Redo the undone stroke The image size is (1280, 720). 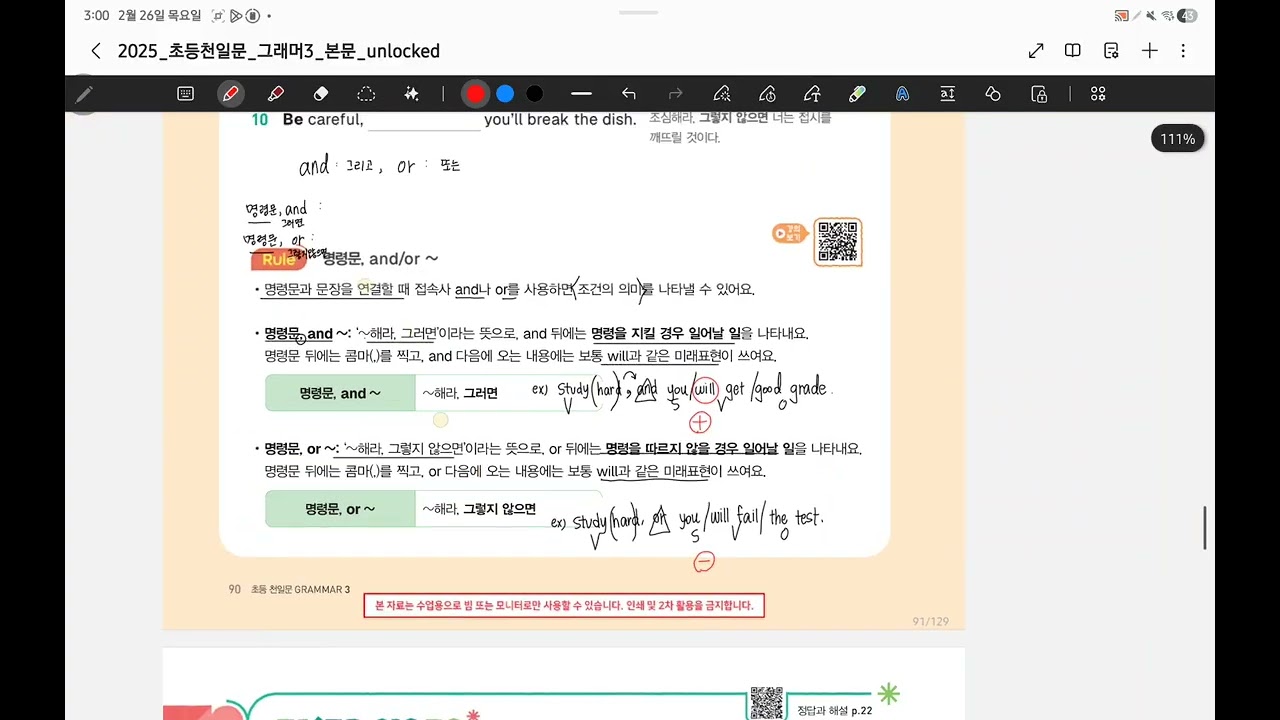click(675, 93)
